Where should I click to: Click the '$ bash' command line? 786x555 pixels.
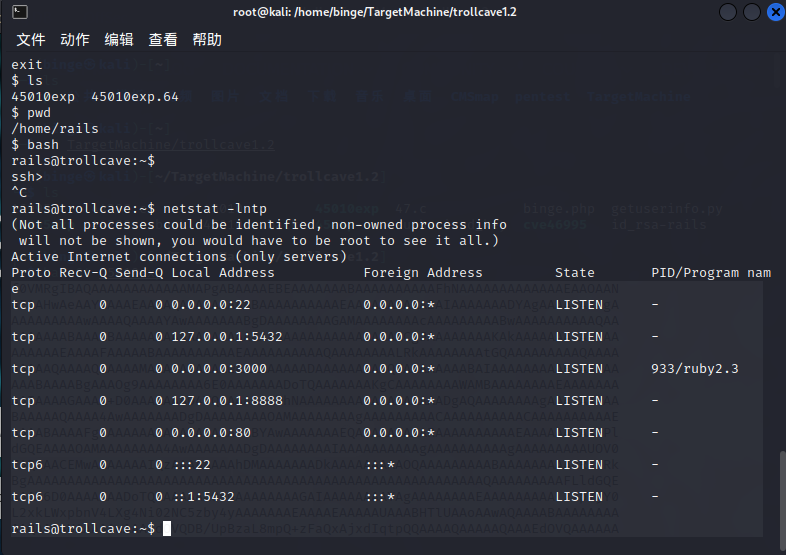pyautogui.click(x=35, y=145)
